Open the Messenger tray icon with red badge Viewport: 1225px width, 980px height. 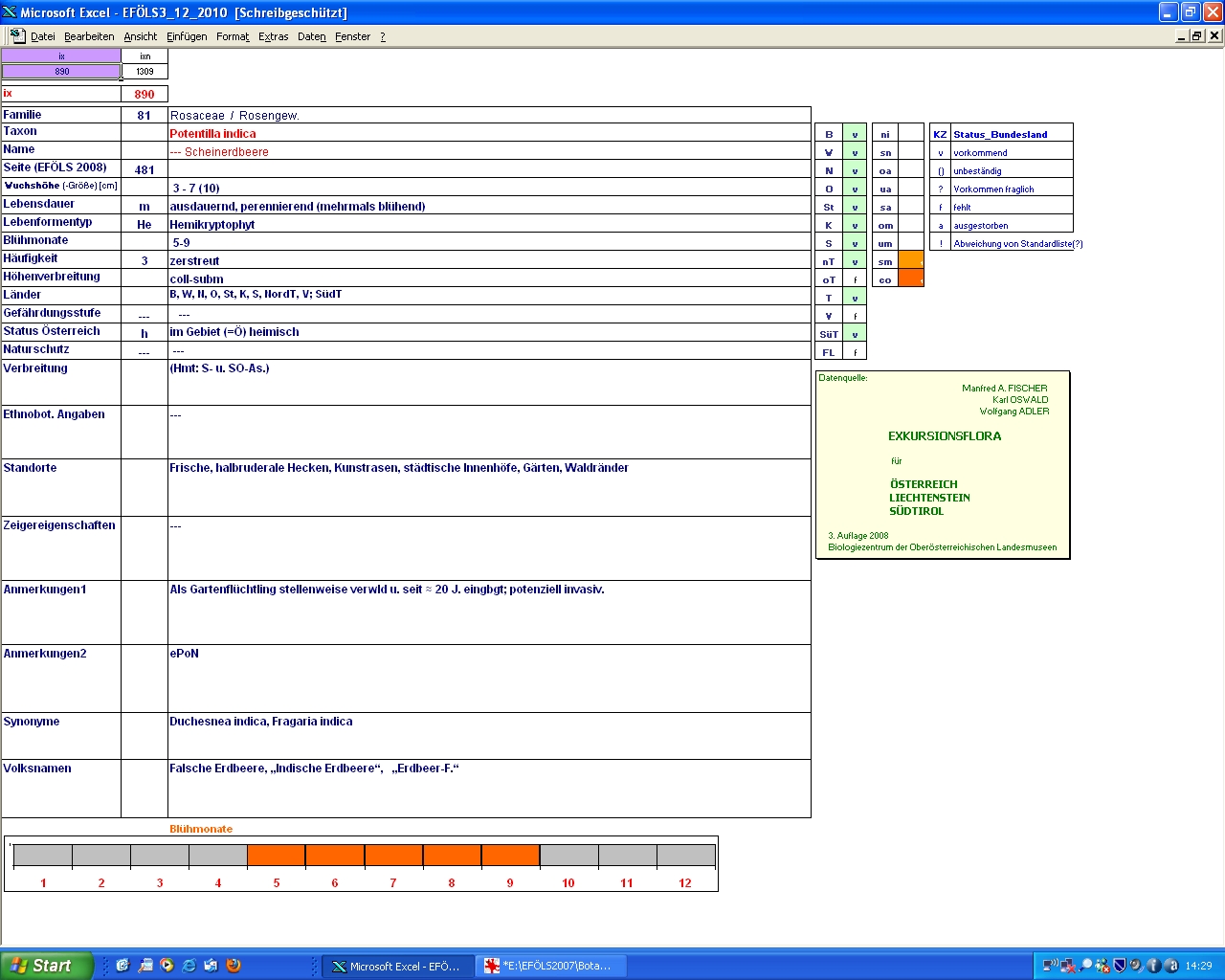(x=1102, y=966)
